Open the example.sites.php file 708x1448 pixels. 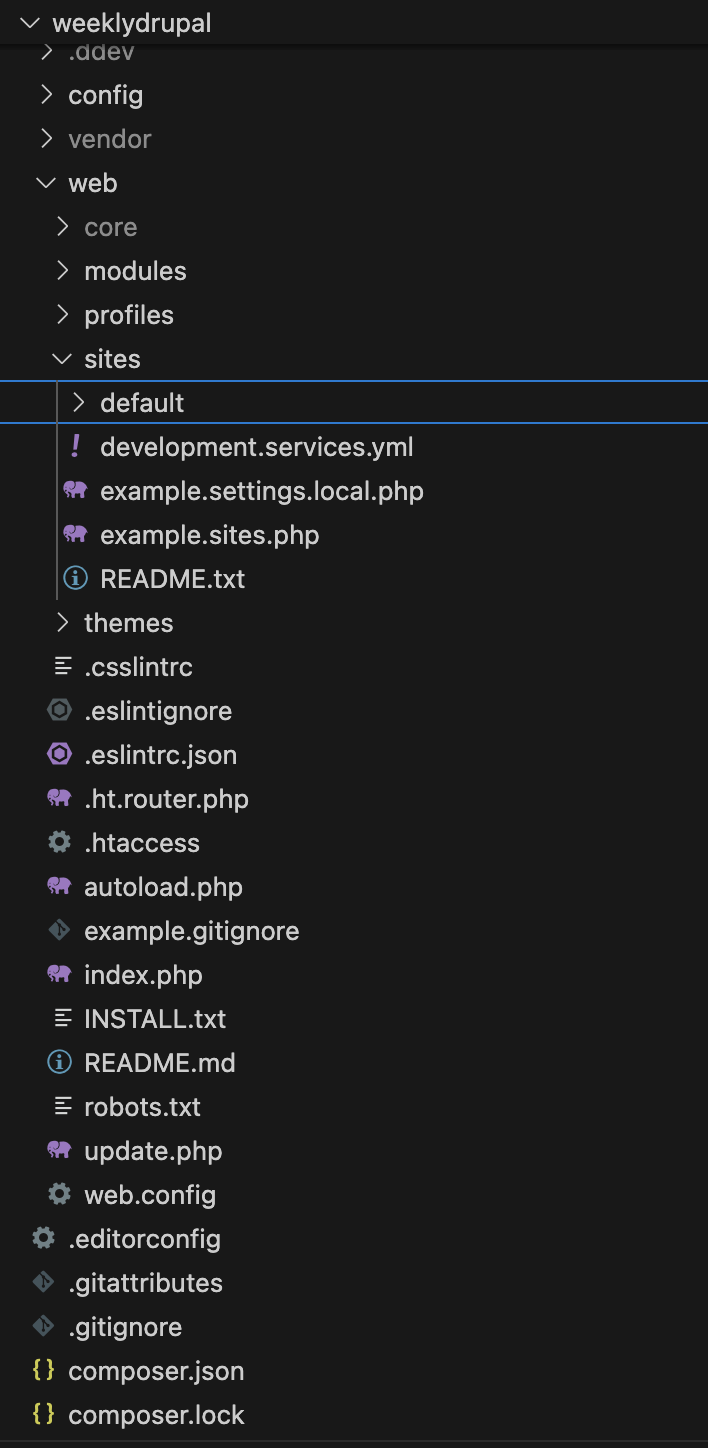point(210,535)
